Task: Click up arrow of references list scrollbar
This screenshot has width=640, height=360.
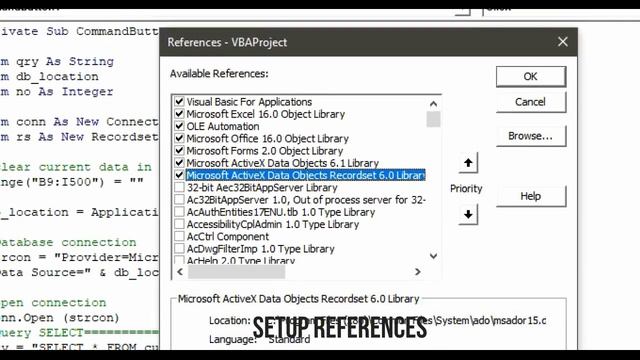Action: tap(433, 104)
